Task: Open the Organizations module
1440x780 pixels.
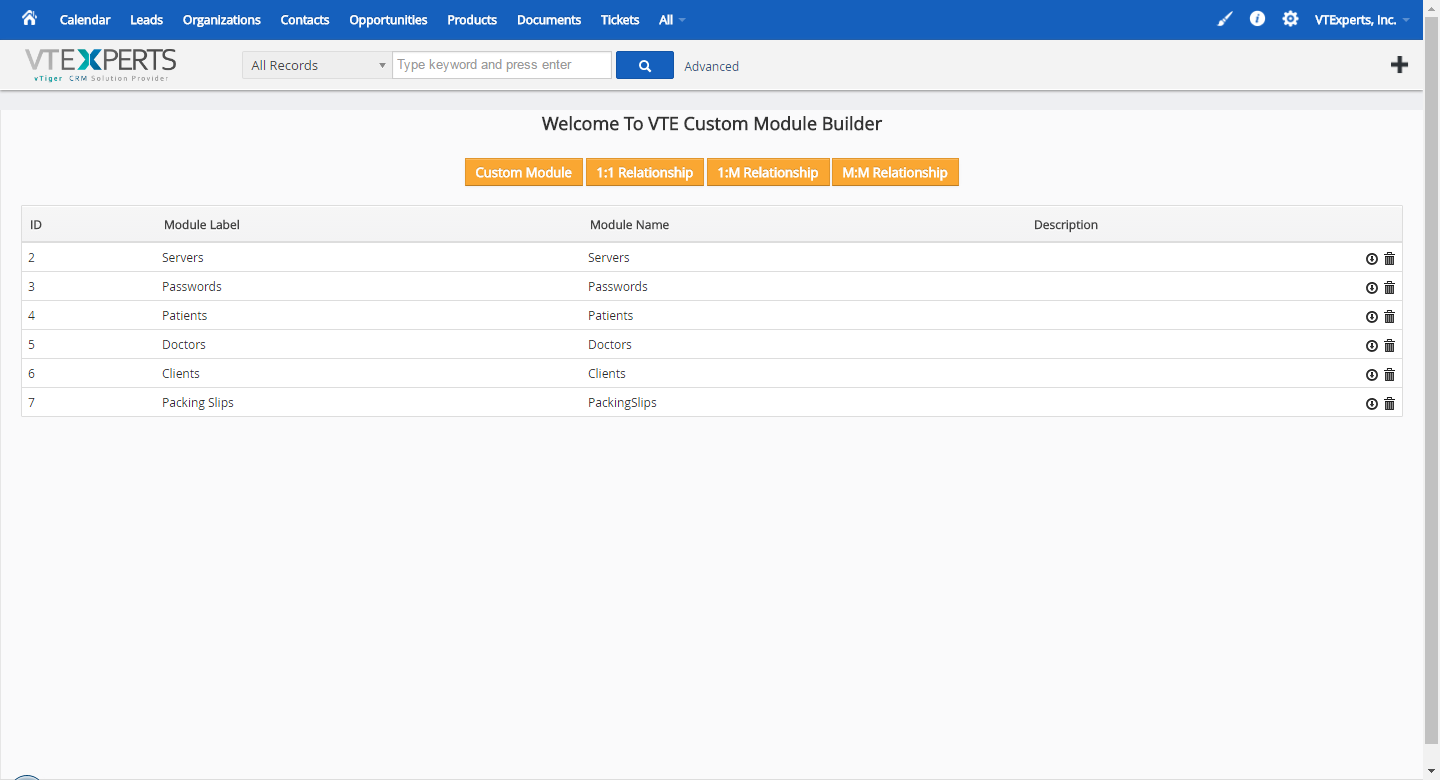Action: point(222,20)
